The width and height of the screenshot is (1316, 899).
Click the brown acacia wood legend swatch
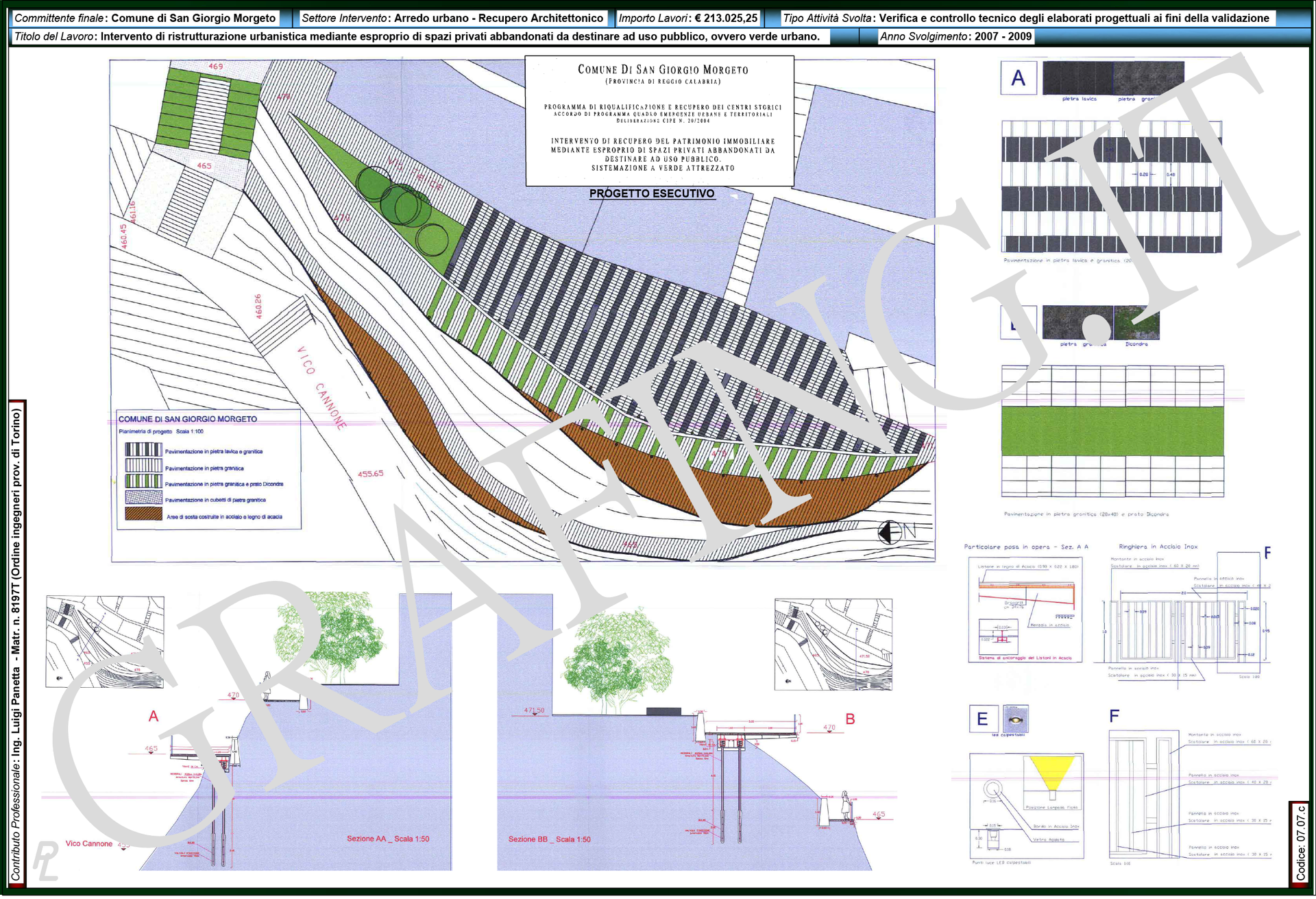[x=144, y=515]
